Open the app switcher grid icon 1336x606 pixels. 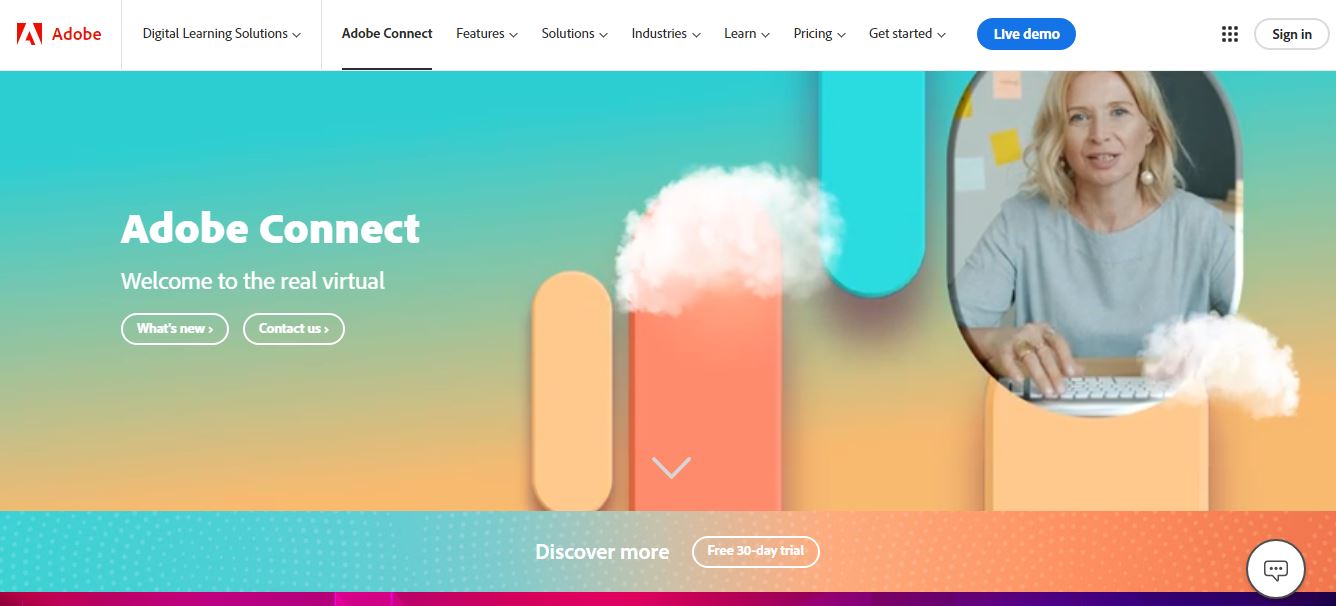click(1230, 34)
